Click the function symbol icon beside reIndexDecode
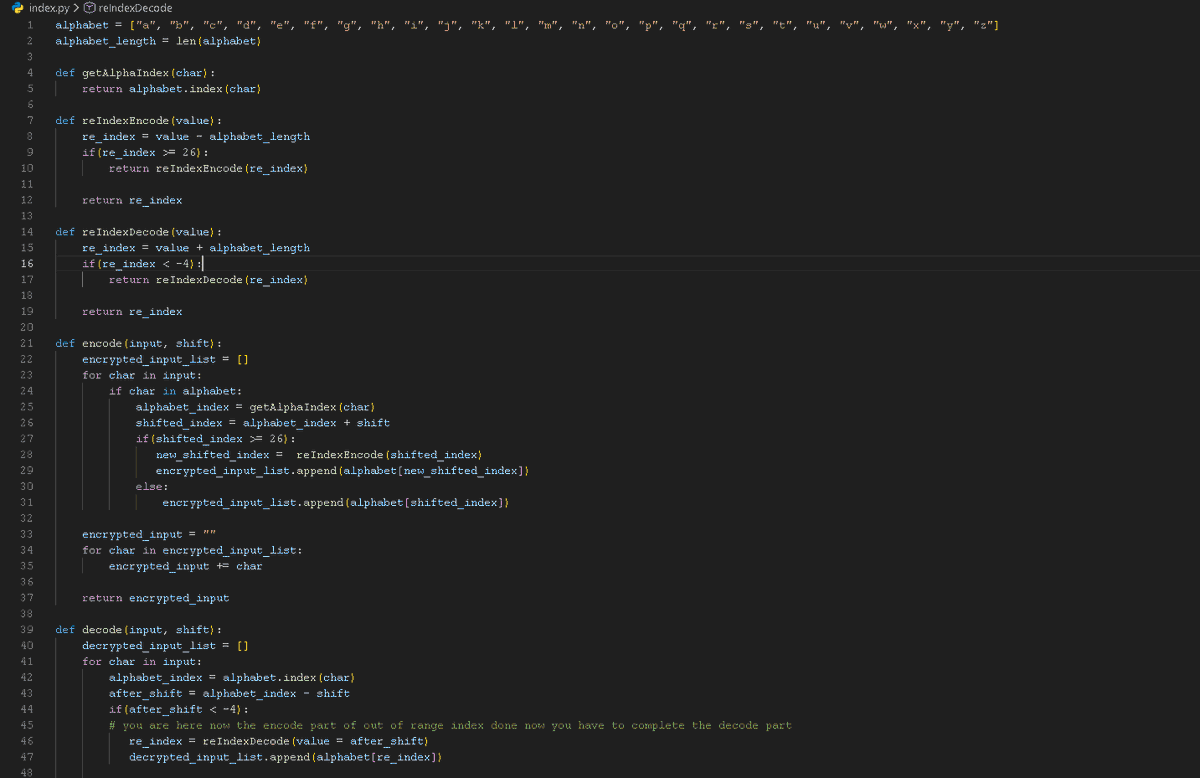The height and width of the screenshot is (778, 1200). coord(89,8)
